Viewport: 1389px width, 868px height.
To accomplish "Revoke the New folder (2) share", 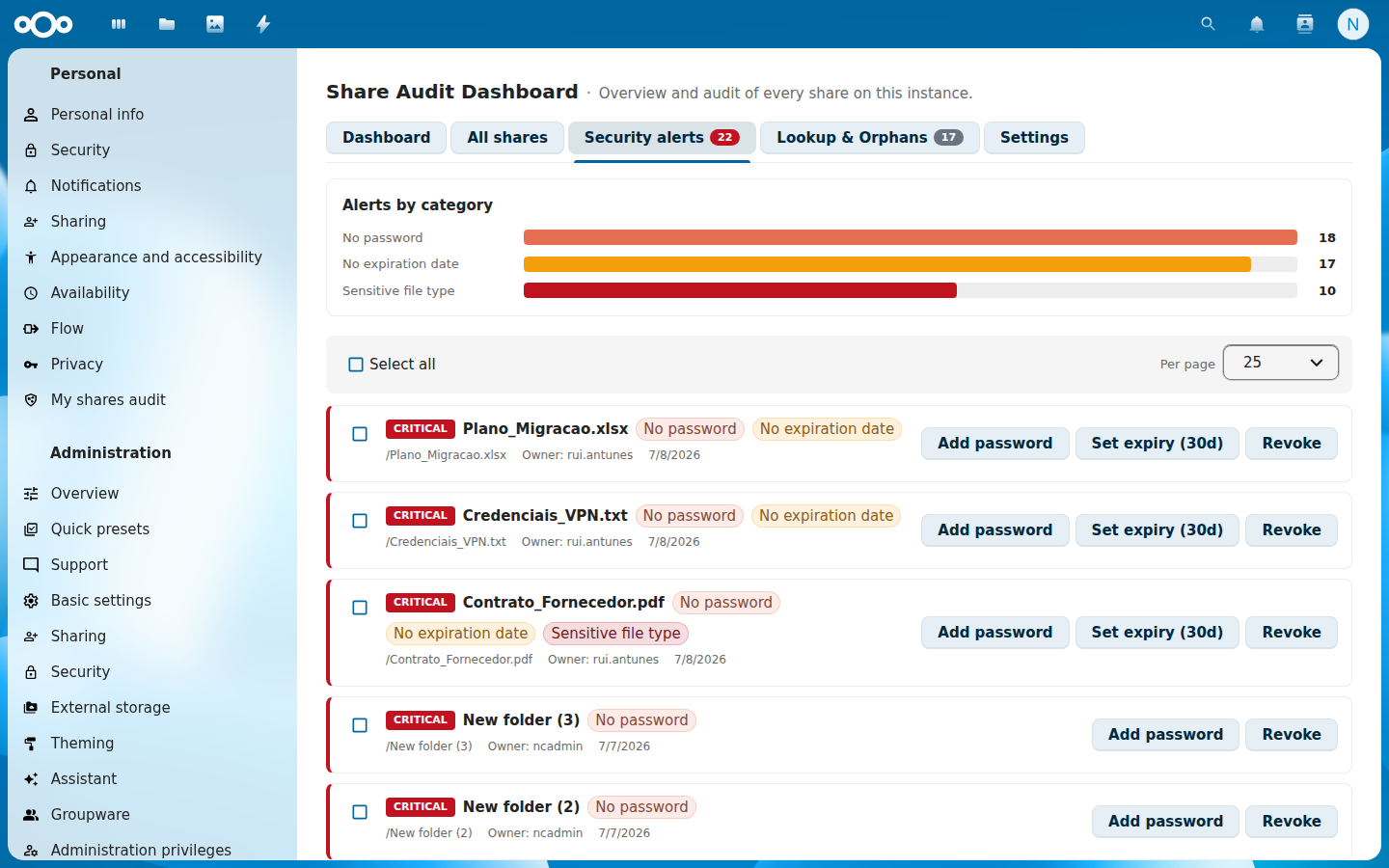I will point(1292,822).
